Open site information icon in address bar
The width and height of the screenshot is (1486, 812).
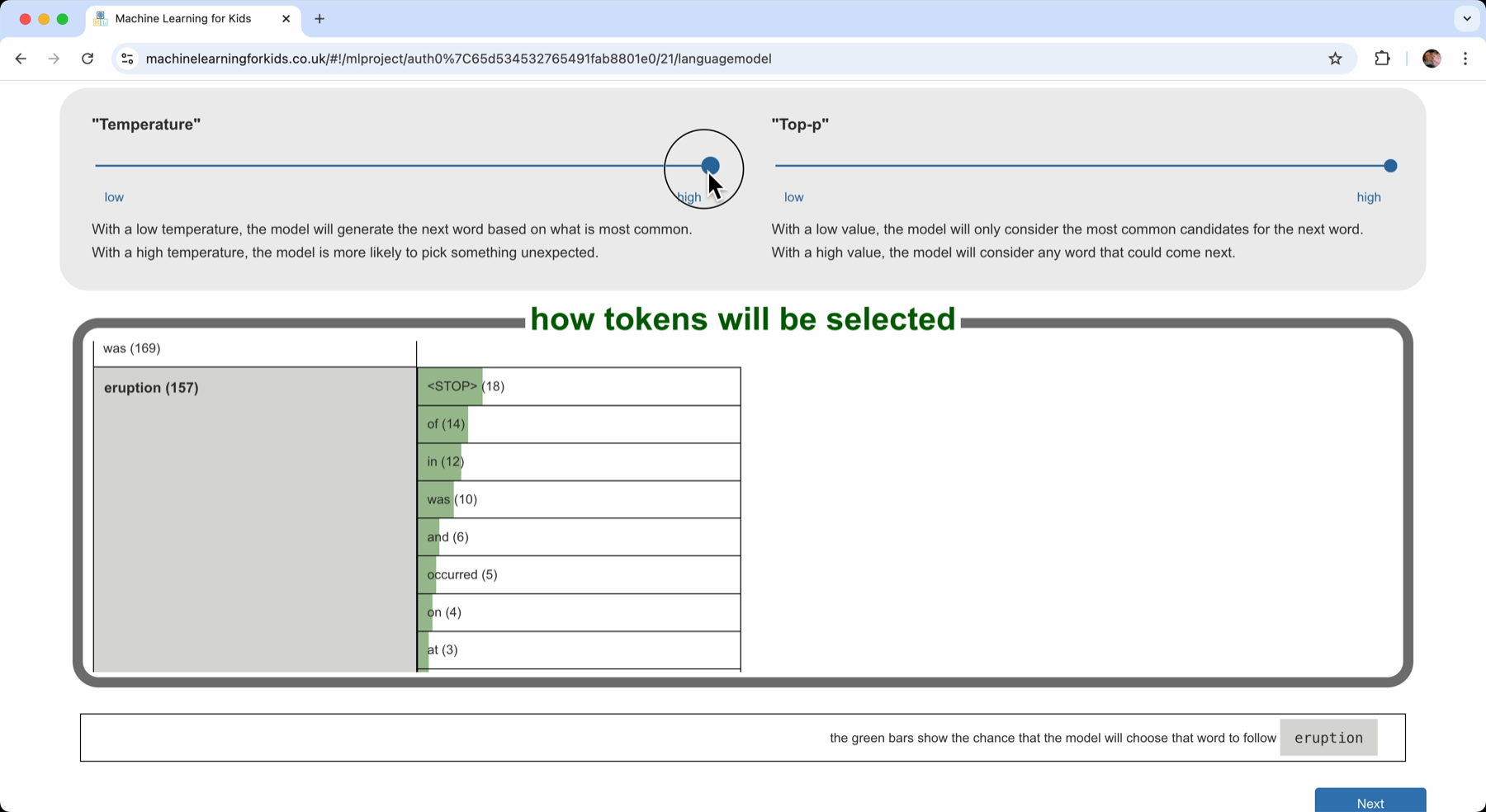pyautogui.click(x=127, y=59)
